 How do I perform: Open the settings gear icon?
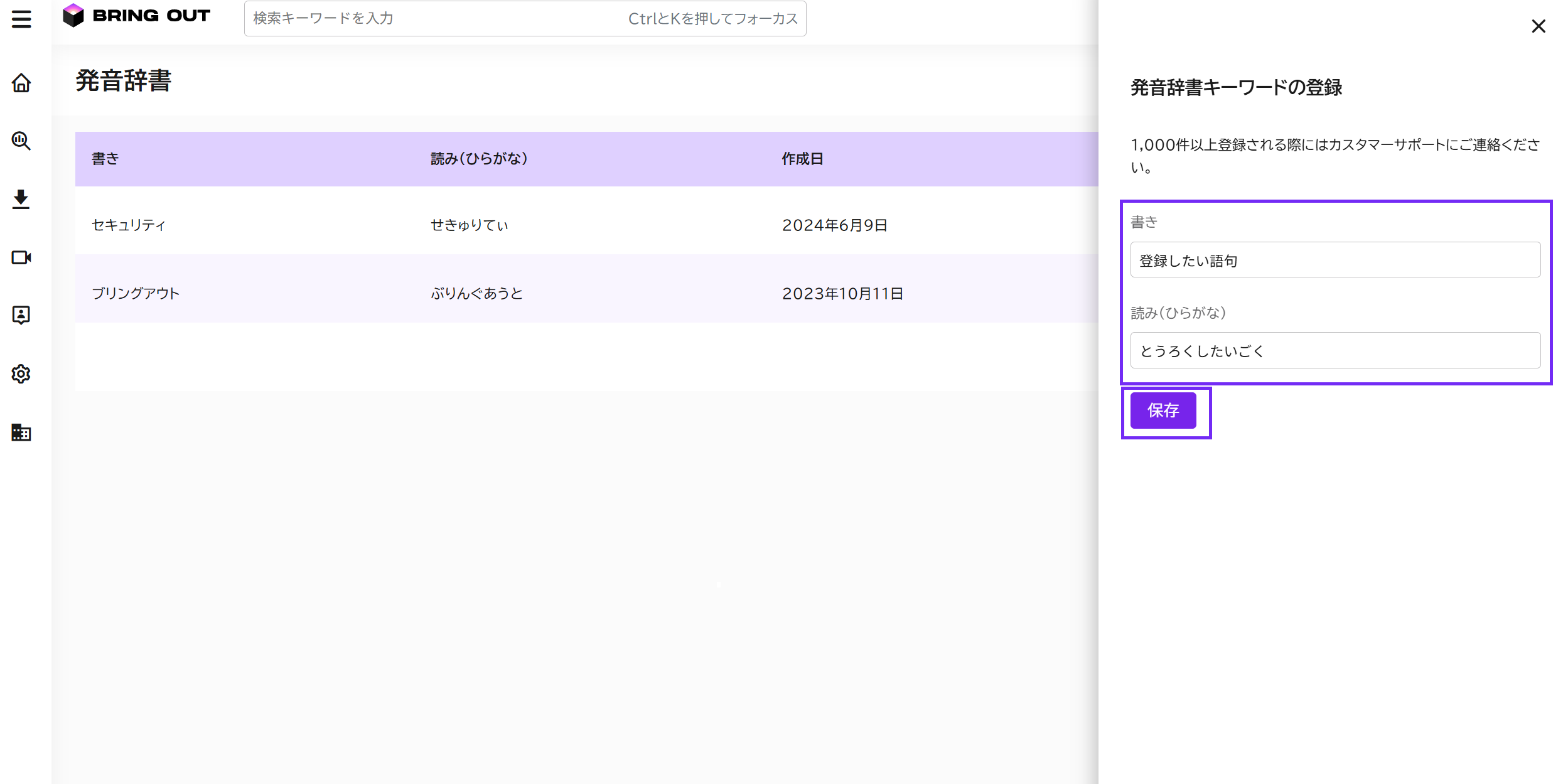(x=21, y=374)
